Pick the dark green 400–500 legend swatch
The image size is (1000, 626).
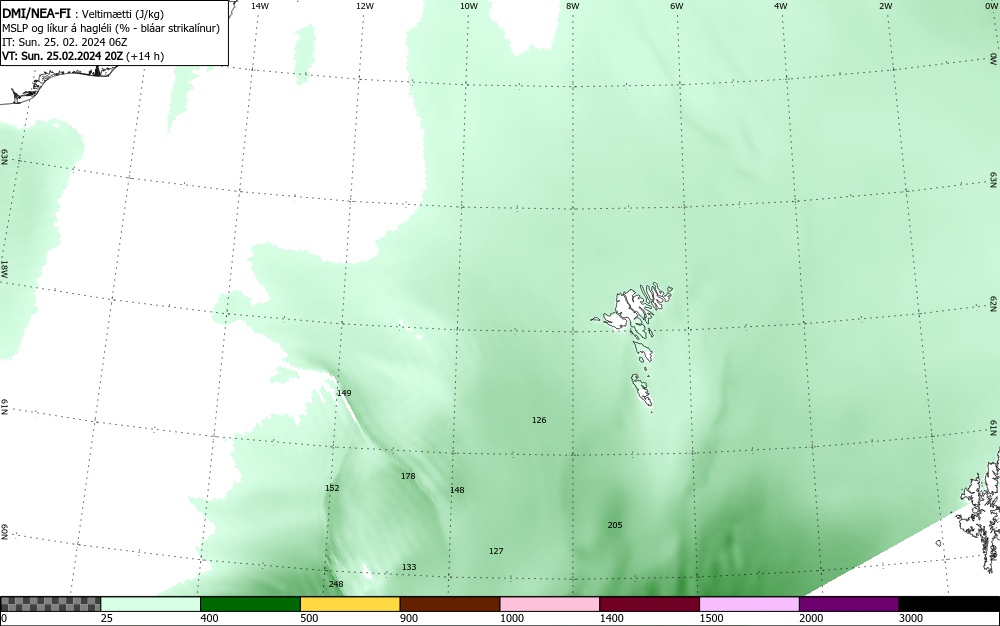[250, 604]
